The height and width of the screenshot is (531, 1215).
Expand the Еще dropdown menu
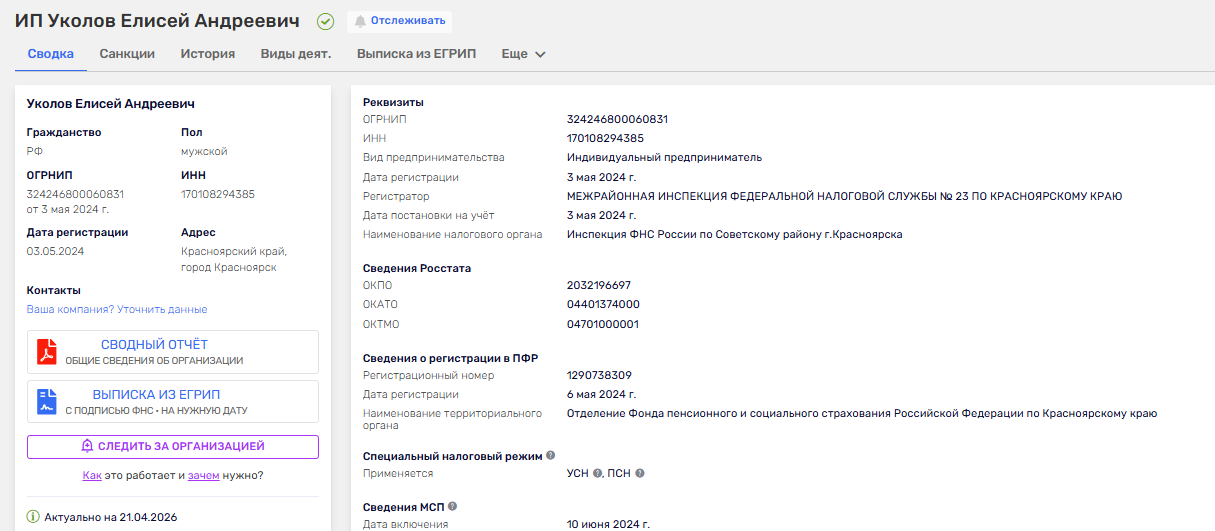524,54
